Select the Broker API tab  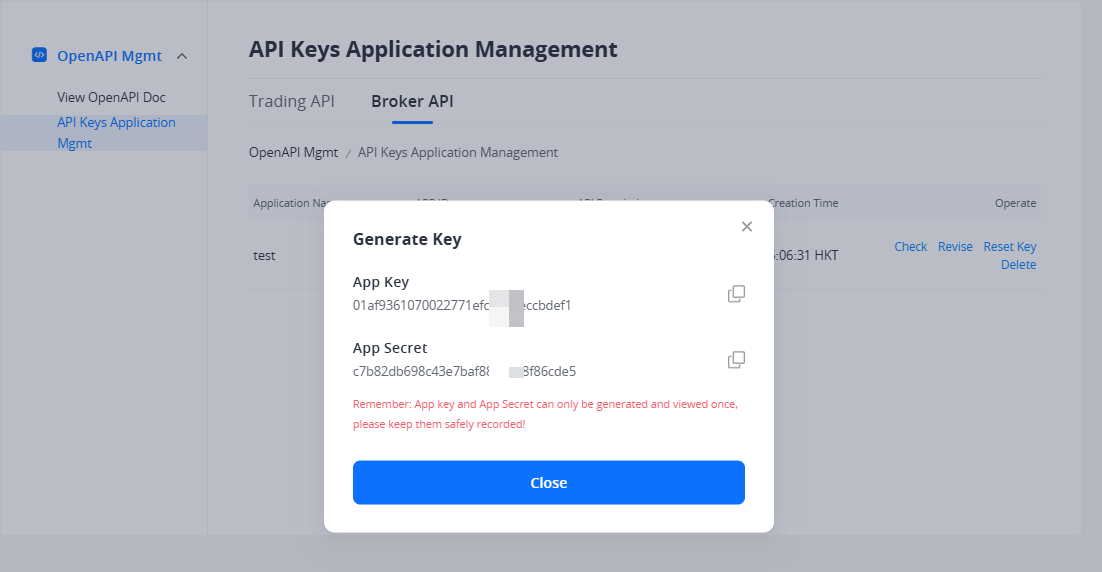tap(412, 101)
